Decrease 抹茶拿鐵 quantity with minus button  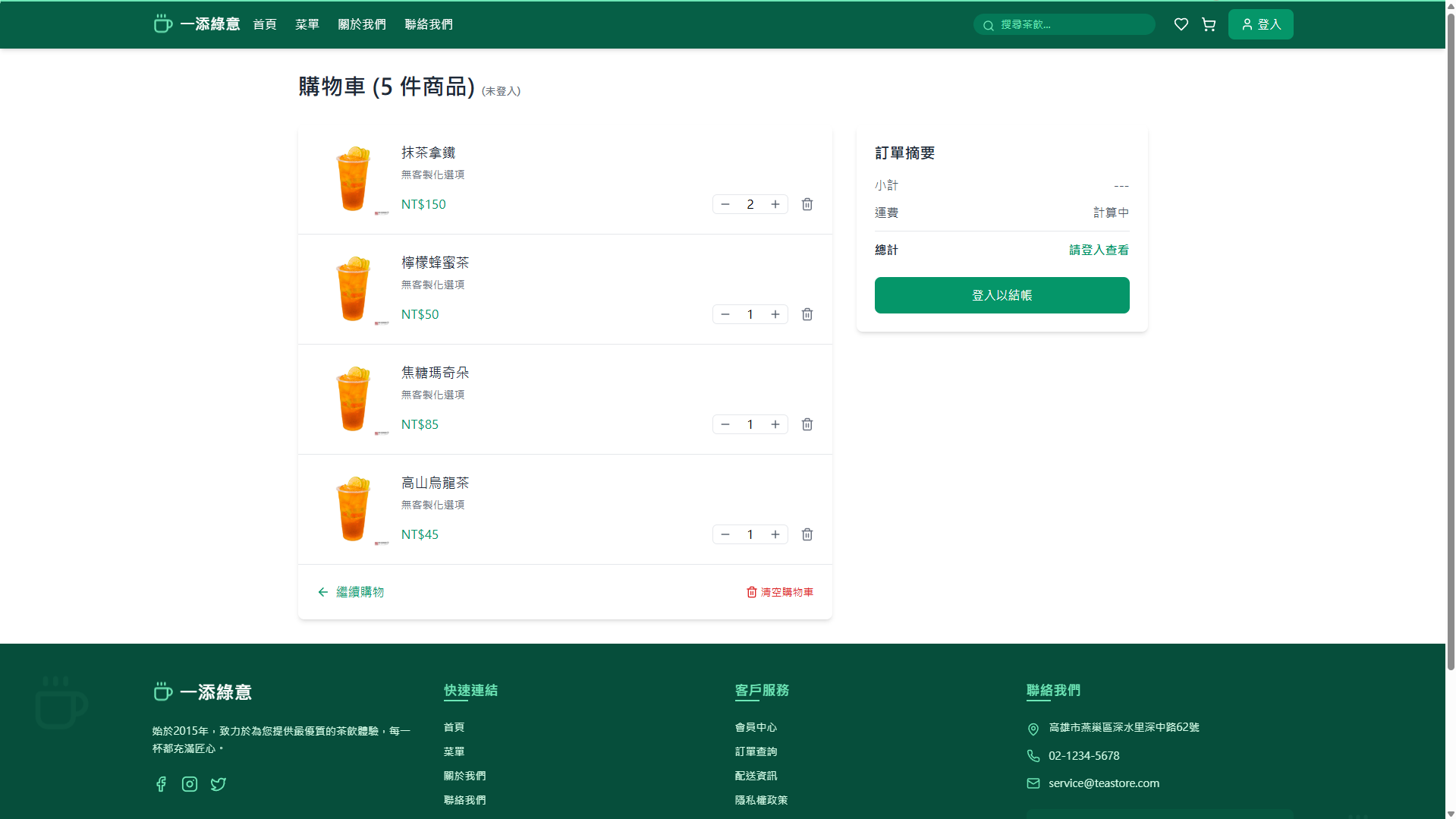pyautogui.click(x=725, y=204)
